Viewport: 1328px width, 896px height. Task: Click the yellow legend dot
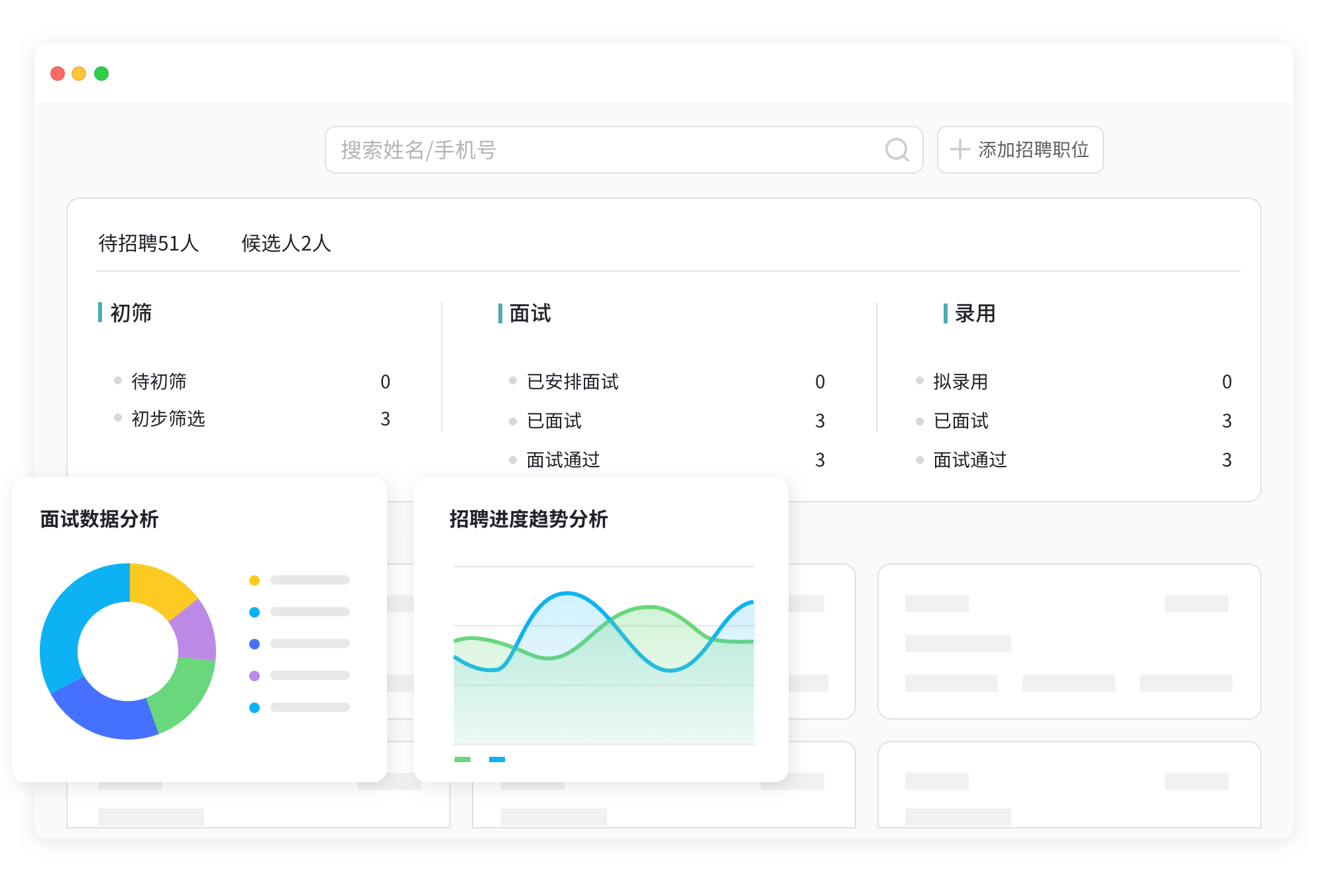254,581
